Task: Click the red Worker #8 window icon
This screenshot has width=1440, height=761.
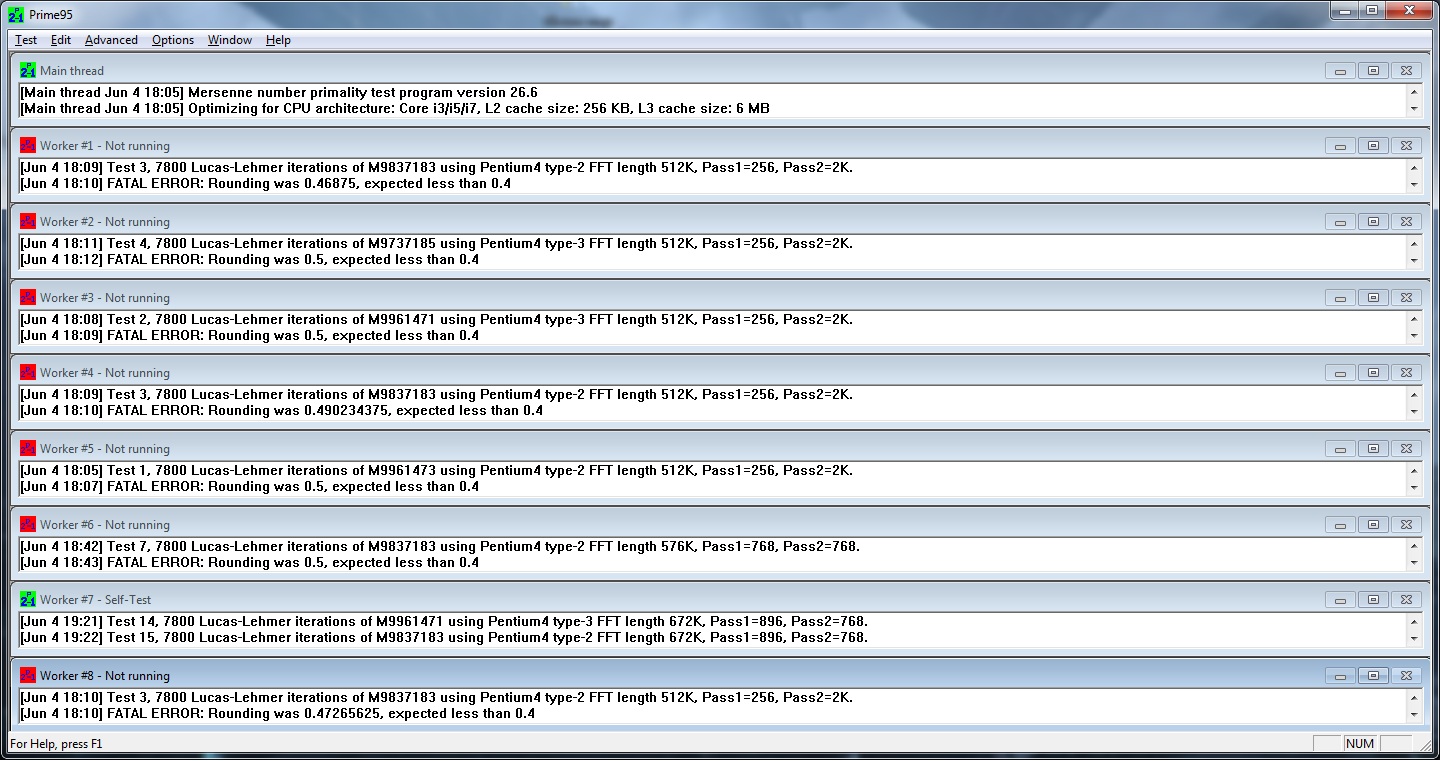Action: point(28,675)
